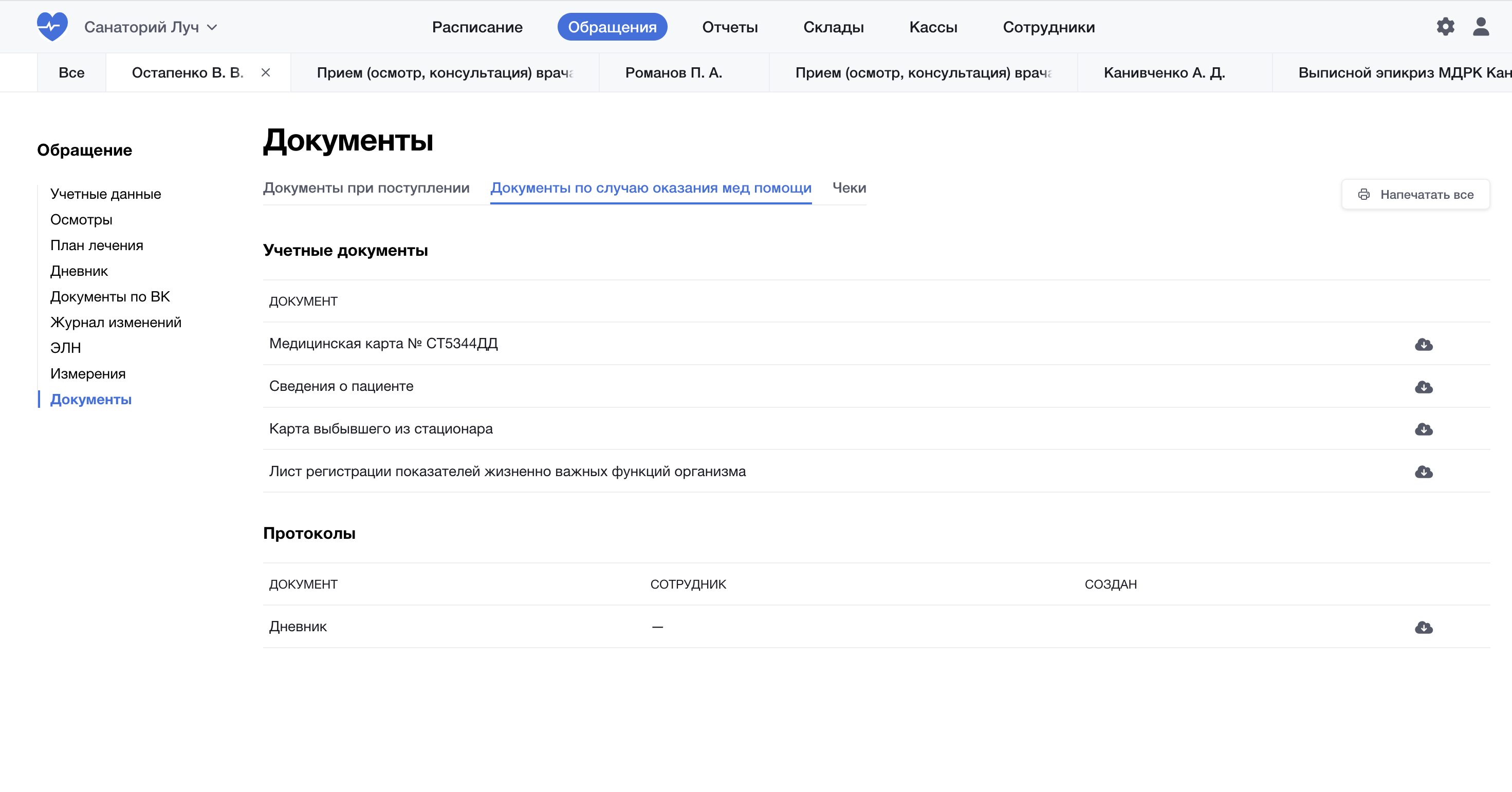Download Карта выбывшего из стационара document

(1424, 429)
